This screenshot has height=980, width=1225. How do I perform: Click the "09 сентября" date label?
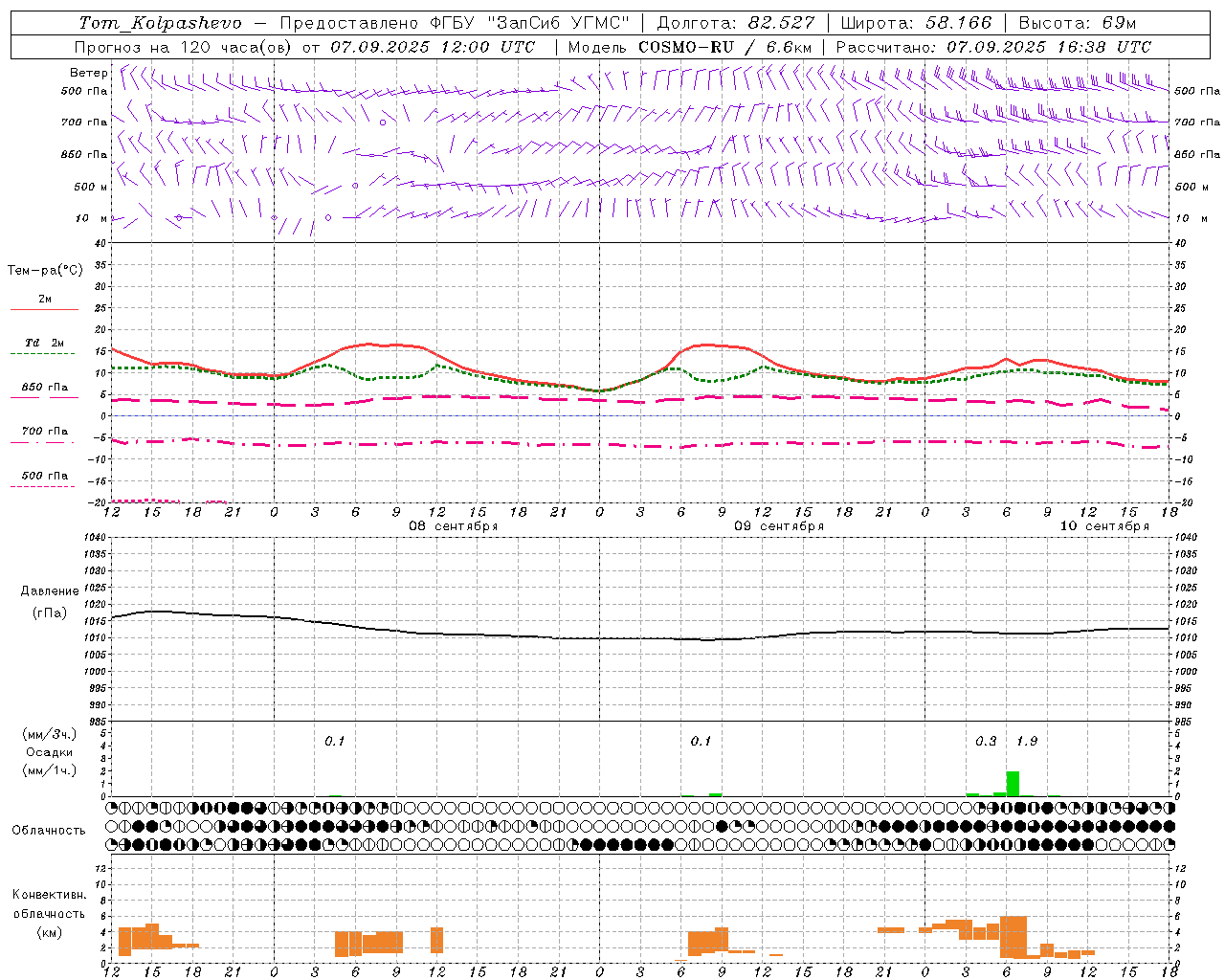779,526
